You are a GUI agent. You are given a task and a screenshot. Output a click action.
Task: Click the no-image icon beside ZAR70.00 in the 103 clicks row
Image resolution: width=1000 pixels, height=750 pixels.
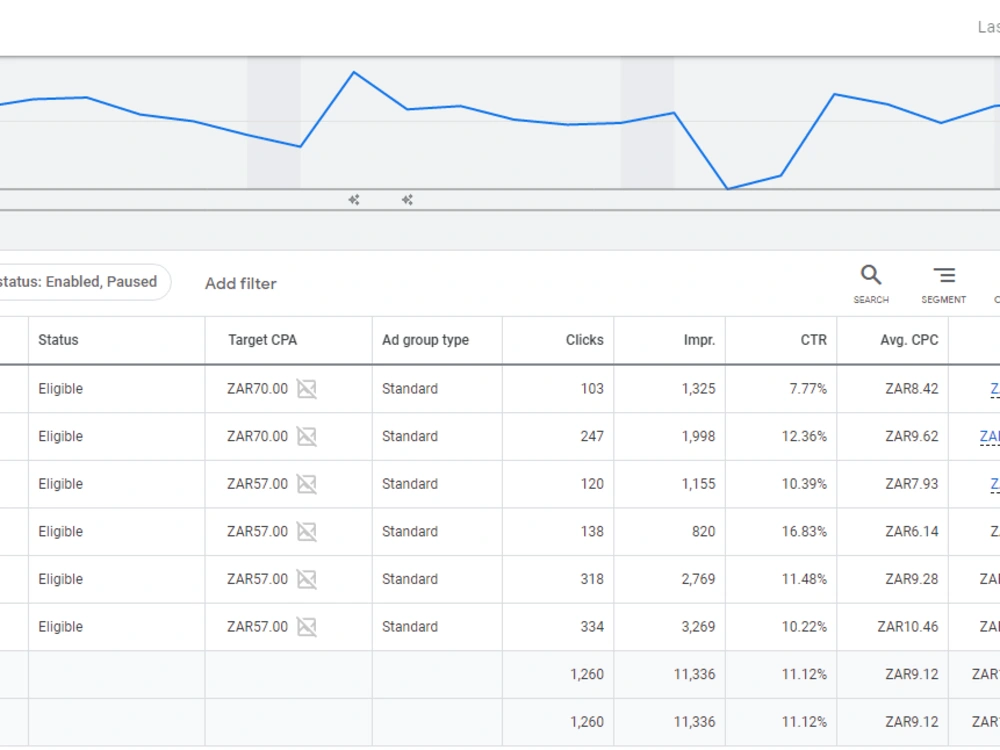pyautogui.click(x=307, y=388)
